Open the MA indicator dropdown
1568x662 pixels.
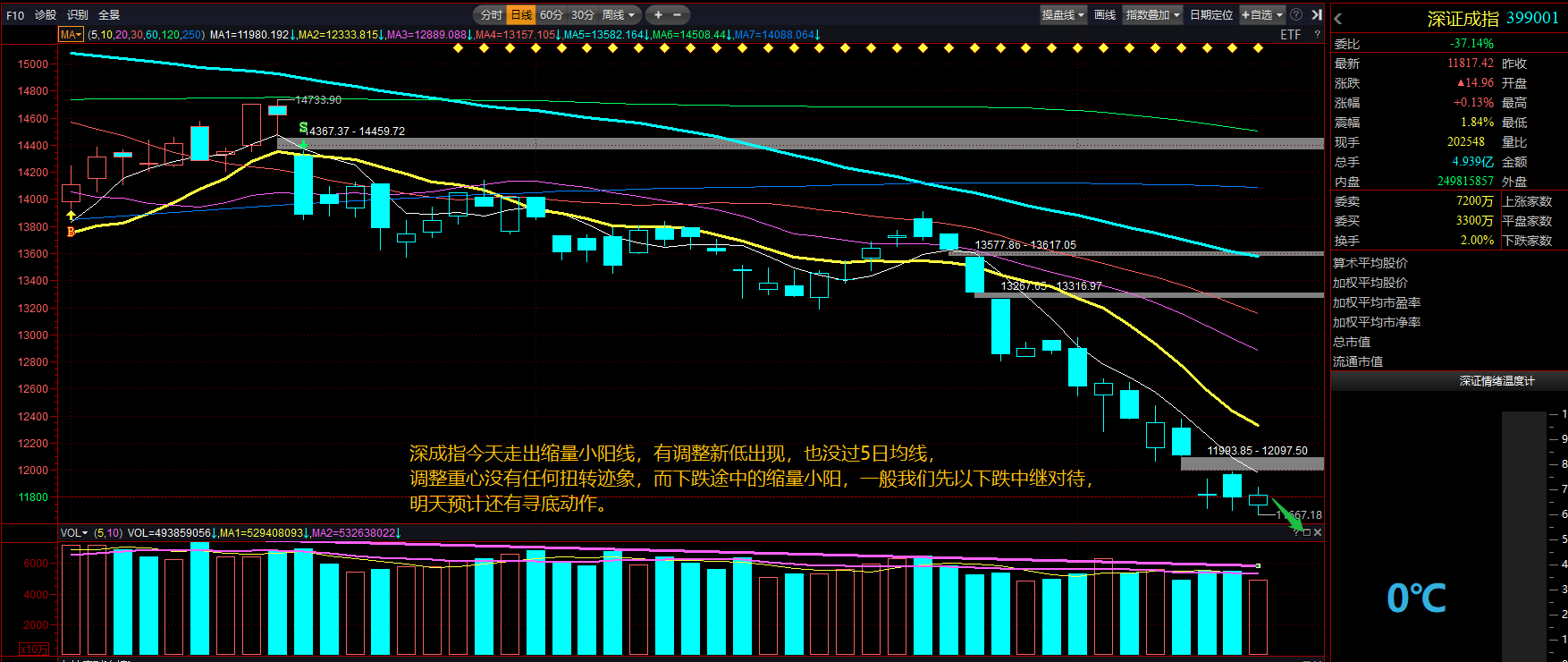[71, 34]
